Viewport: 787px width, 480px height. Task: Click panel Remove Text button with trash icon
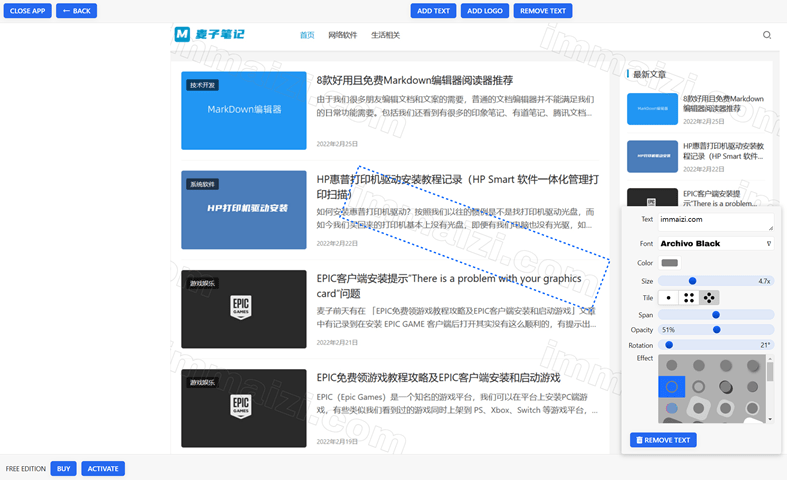click(x=663, y=440)
